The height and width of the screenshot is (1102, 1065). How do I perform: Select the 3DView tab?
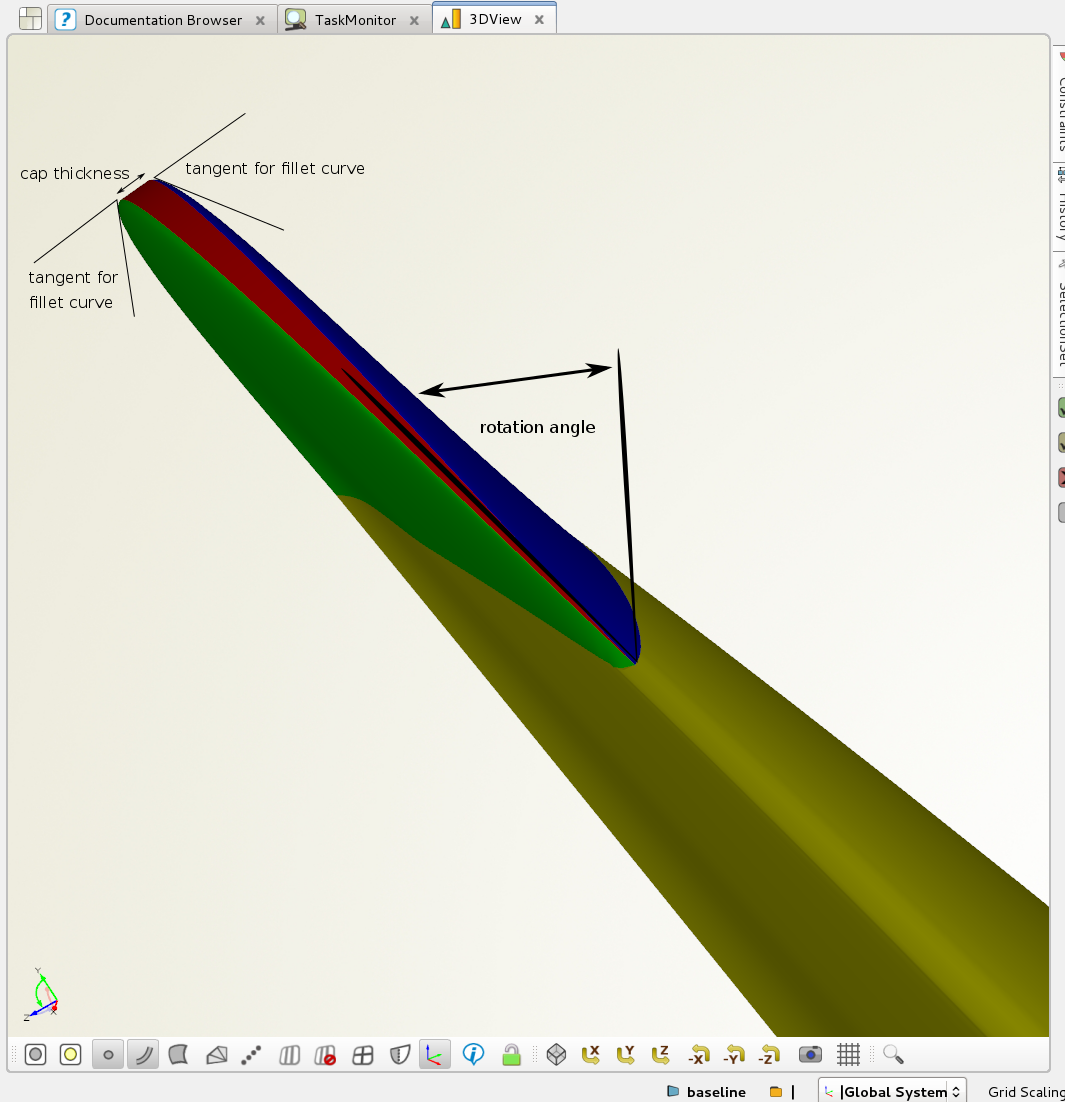(496, 19)
